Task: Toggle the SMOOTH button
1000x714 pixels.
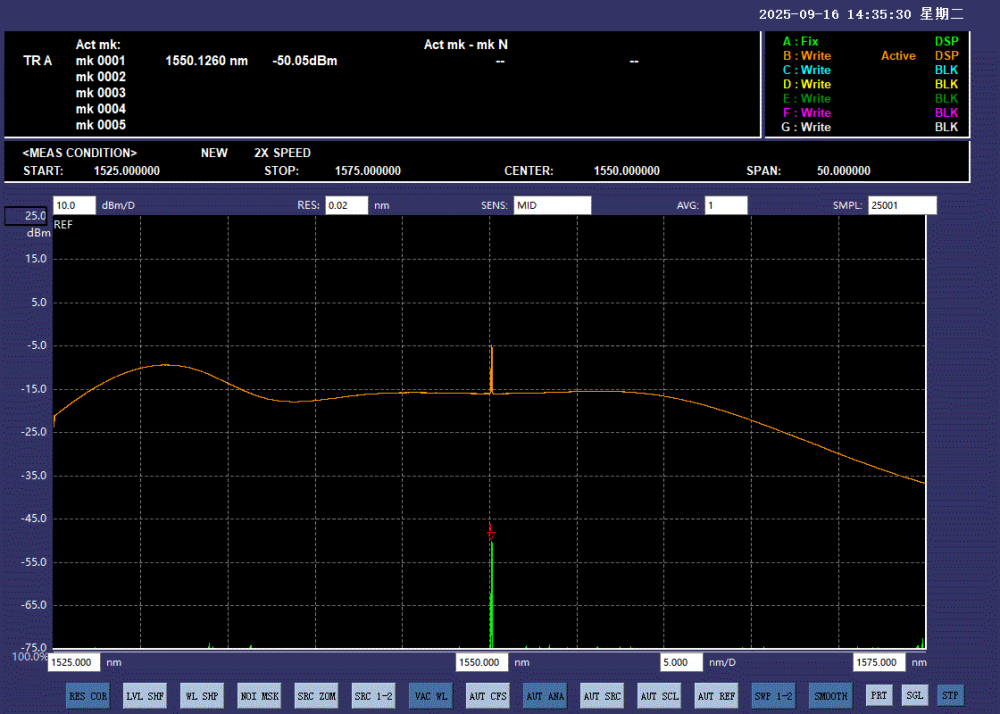Action: pyautogui.click(x=831, y=696)
